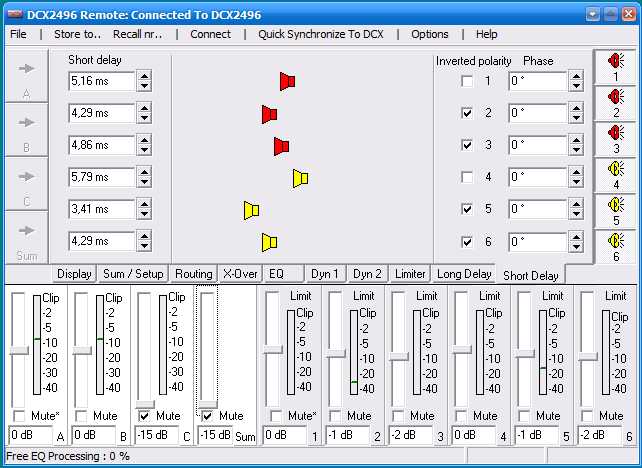The image size is (642, 468).
Task: Mute output channel 1
Action: [276, 416]
